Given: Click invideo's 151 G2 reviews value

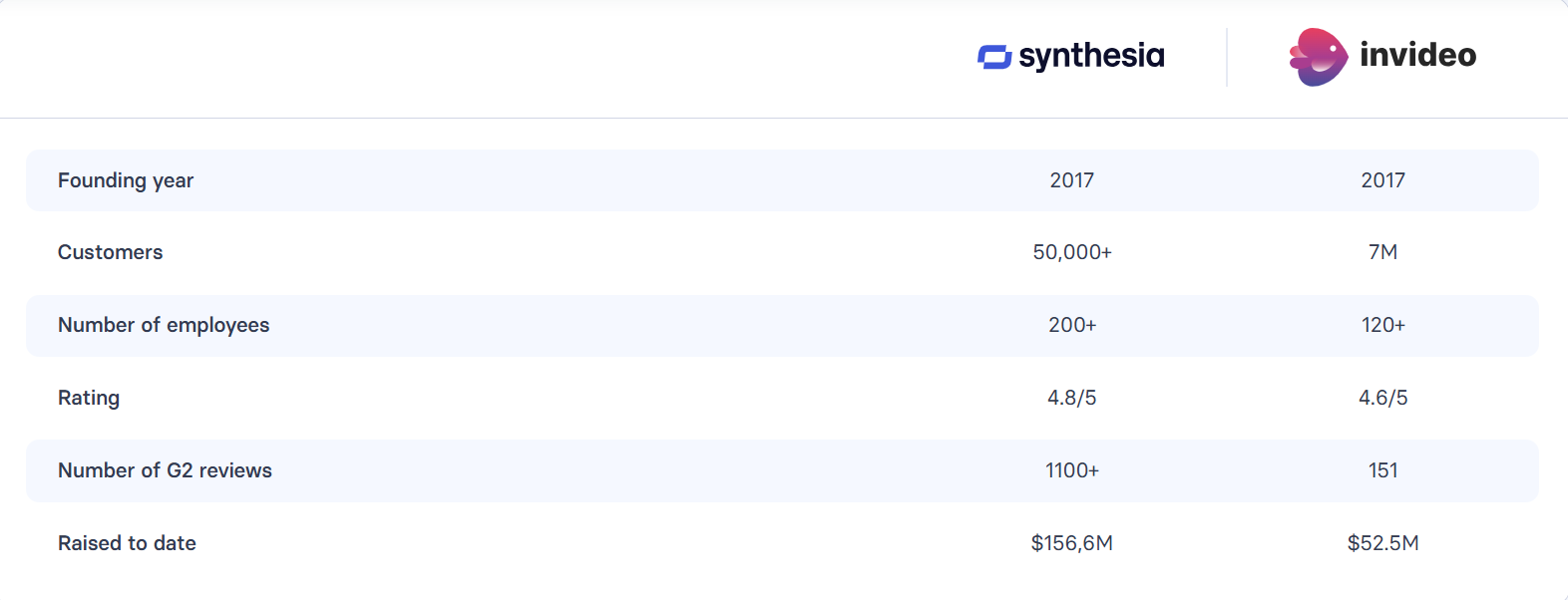Looking at the screenshot, I should tap(1382, 470).
